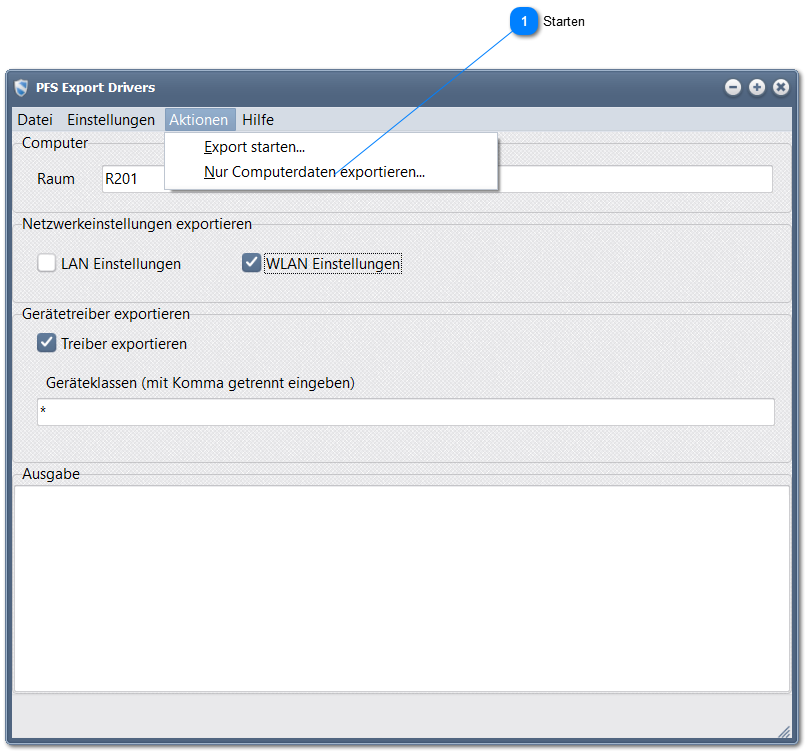This screenshot has height=754, width=808.
Task: Click the Starten annotation label
Action: click(564, 22)
